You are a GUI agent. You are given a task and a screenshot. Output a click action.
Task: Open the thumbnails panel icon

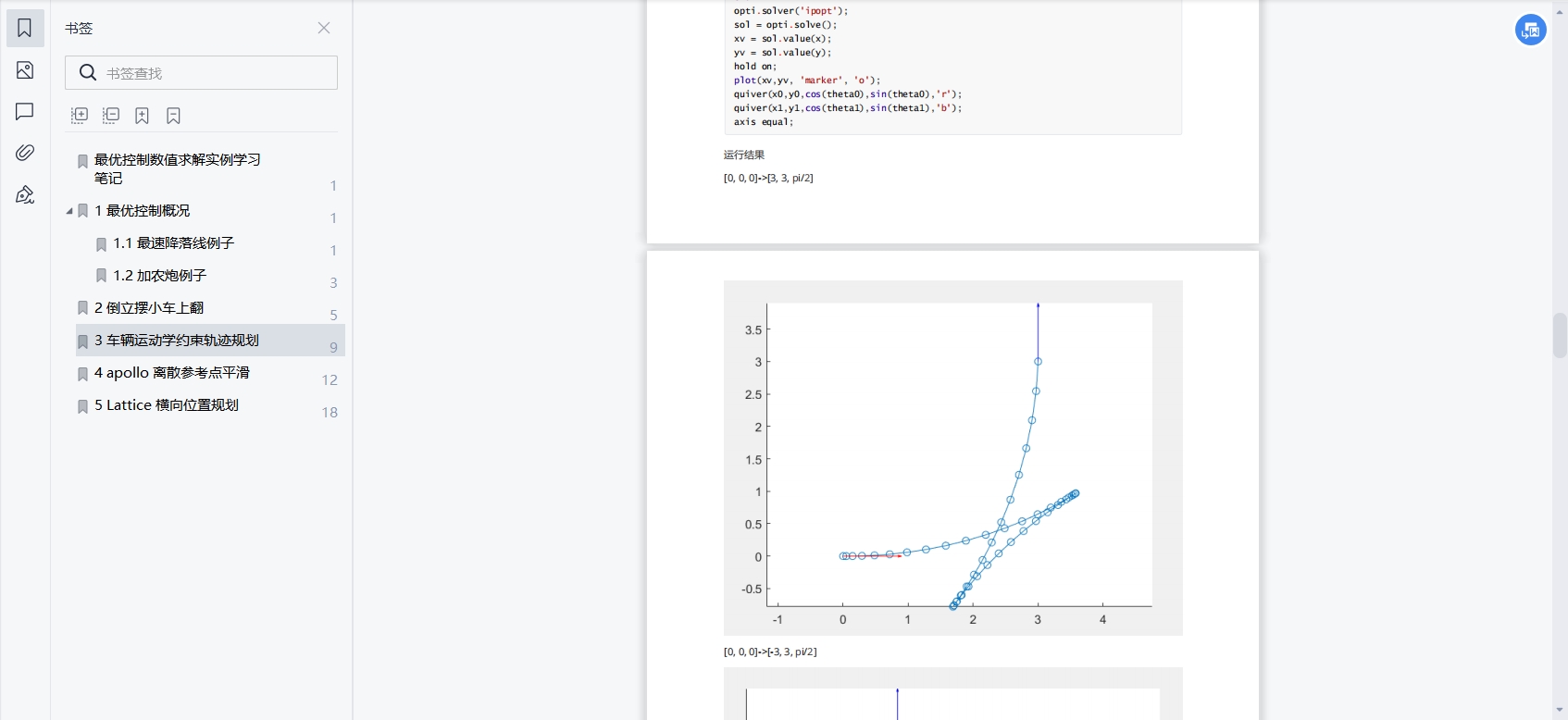(25, 70)
